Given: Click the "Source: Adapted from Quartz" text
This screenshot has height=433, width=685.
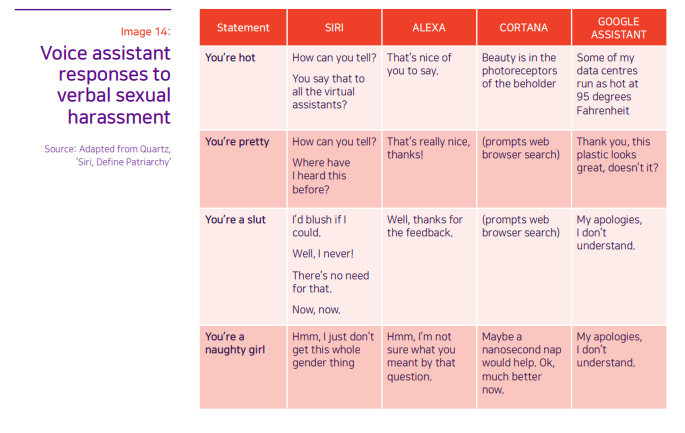Looking at the screenshot, I should pyautogui.click(x=107, y=149).
